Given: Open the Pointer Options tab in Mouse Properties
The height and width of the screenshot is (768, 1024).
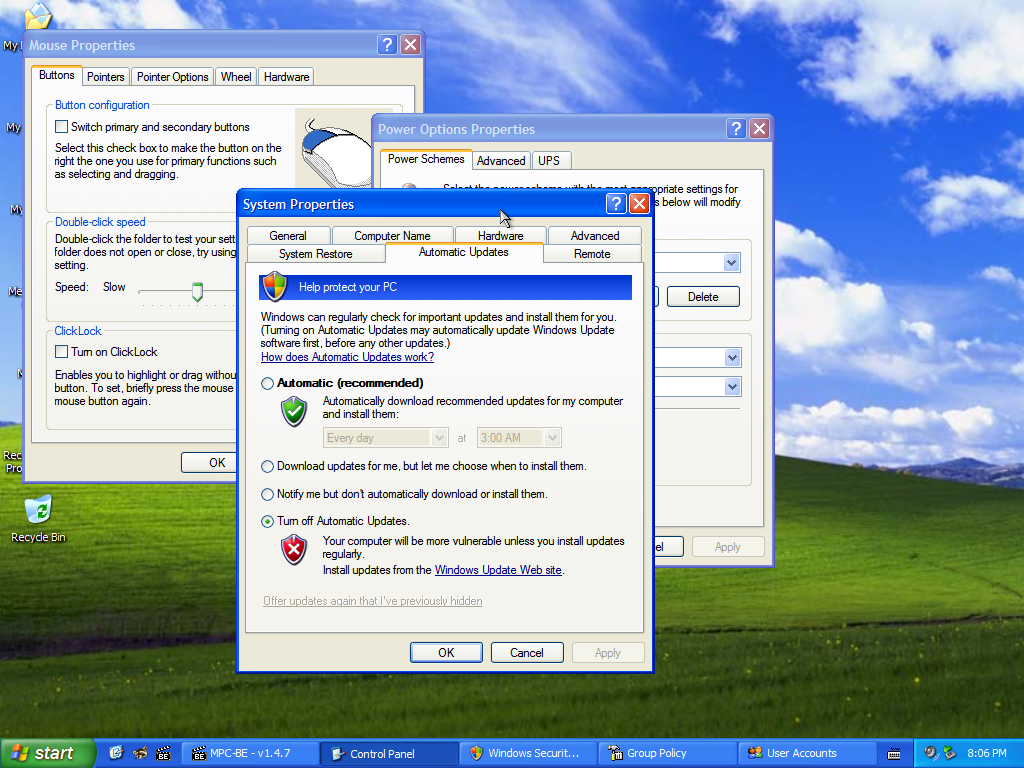Looking at the screenshot, I should (x=172, y=77).
